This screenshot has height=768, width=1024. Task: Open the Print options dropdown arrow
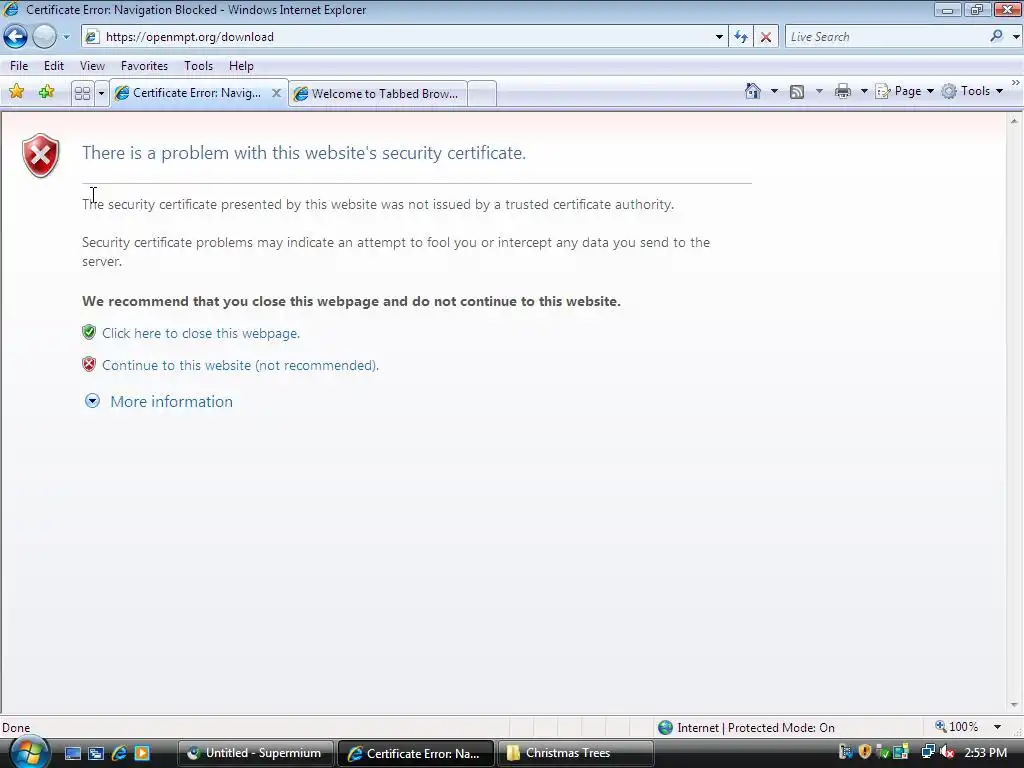tap(863, 91)
